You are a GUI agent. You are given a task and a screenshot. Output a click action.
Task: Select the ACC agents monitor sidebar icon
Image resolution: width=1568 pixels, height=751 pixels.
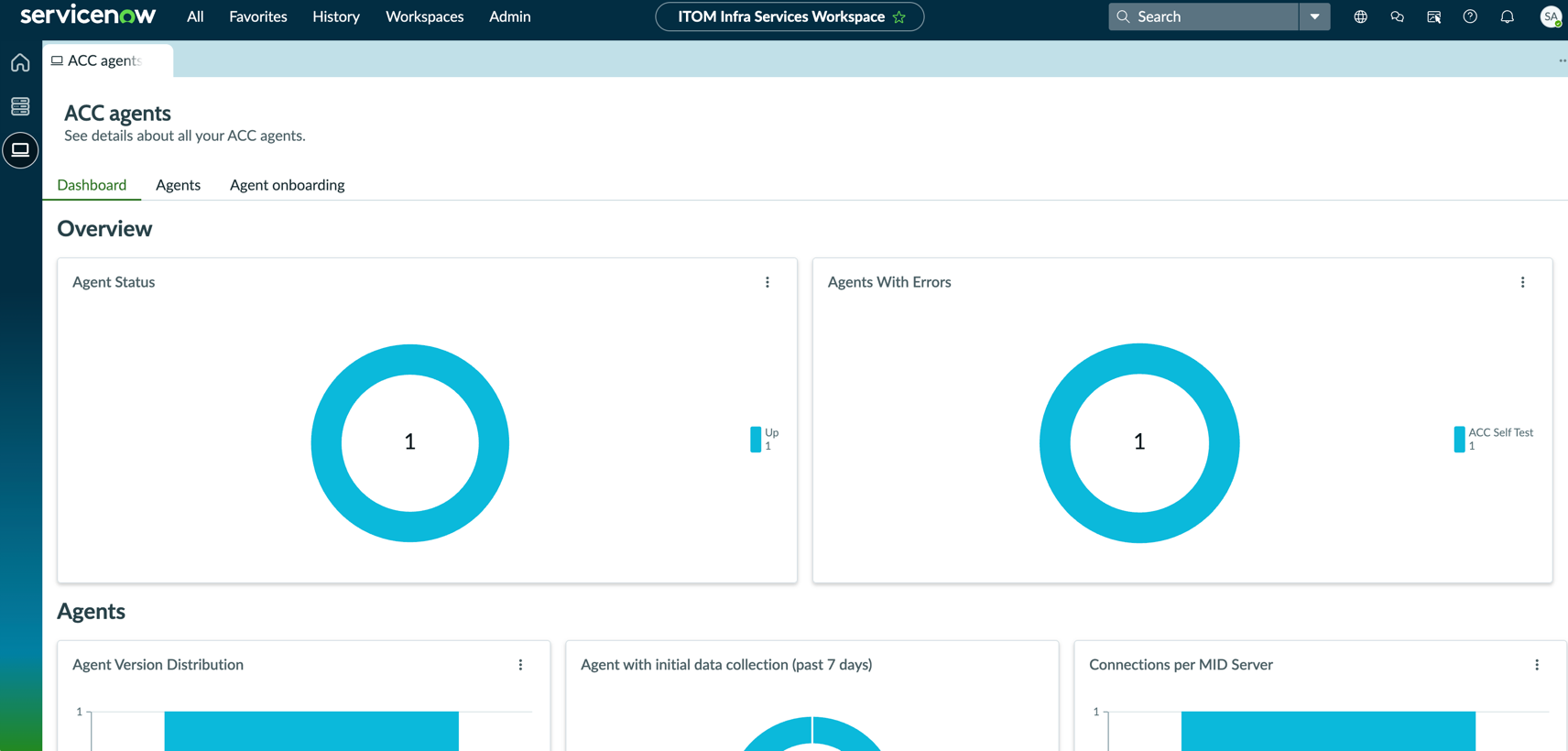tap(20, 149)
